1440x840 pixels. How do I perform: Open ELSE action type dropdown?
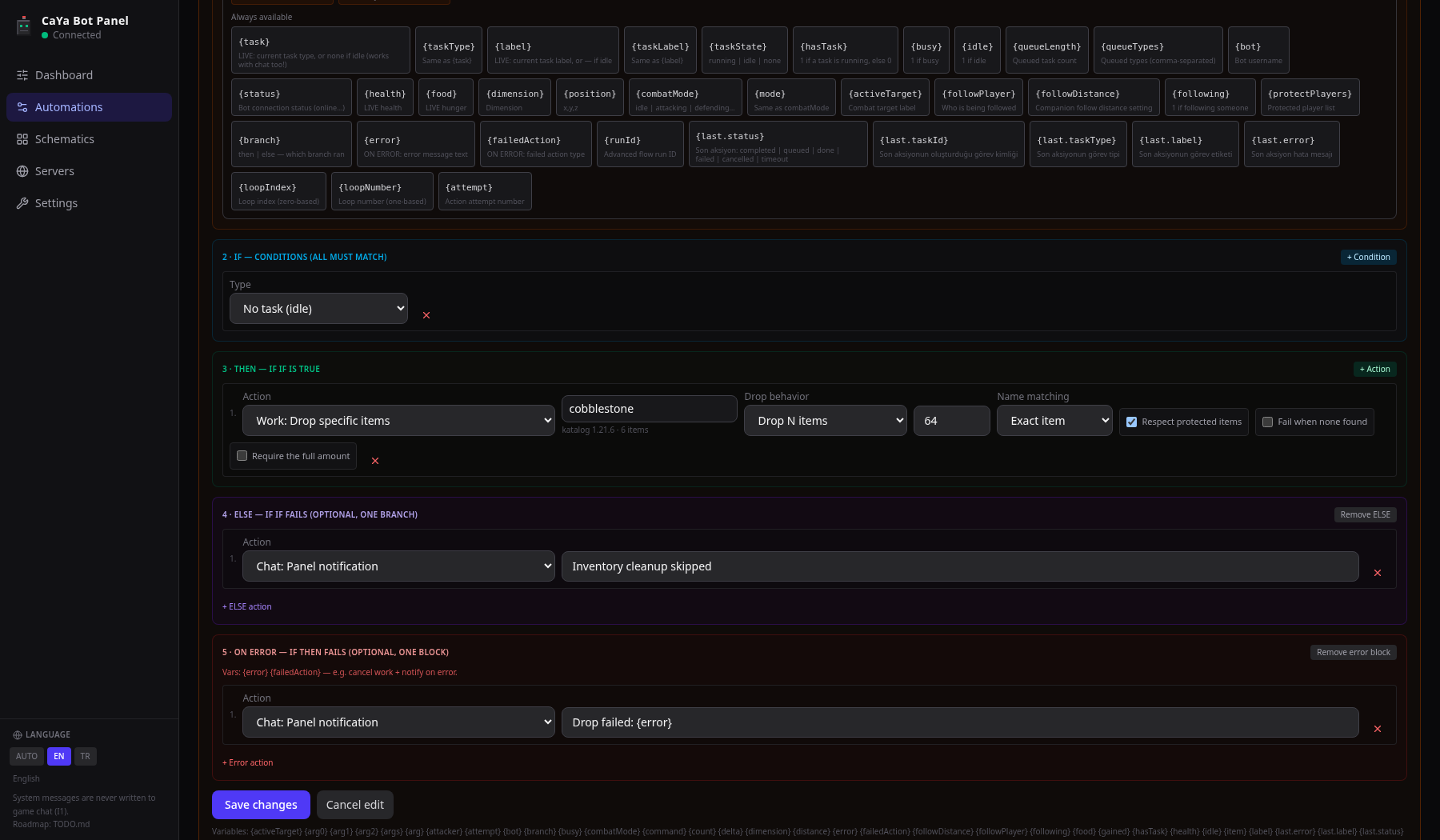398,566
